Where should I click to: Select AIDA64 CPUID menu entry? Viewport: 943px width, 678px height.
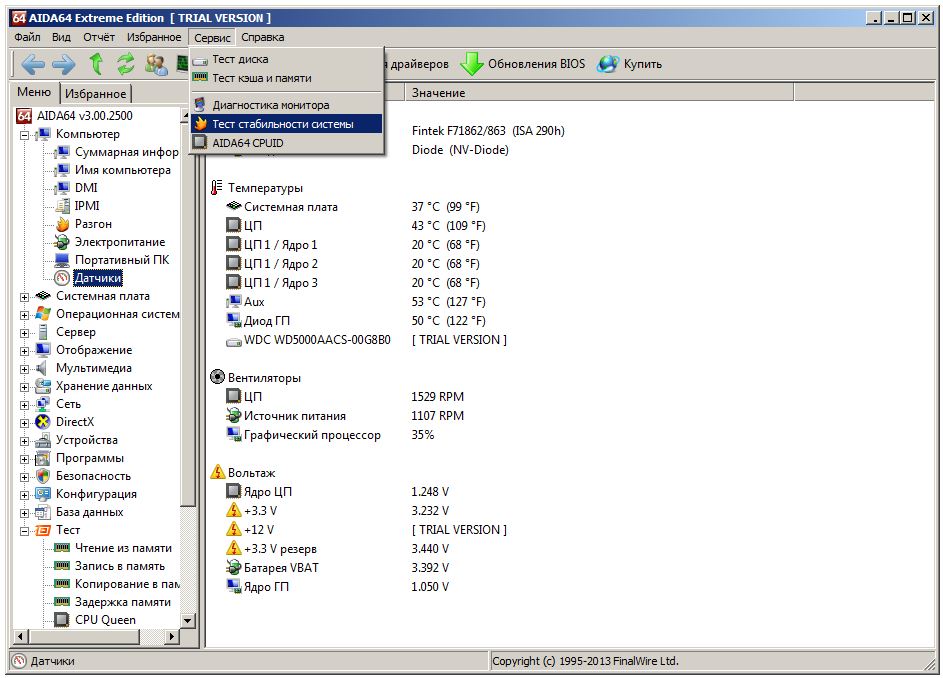tap(286, 143)
